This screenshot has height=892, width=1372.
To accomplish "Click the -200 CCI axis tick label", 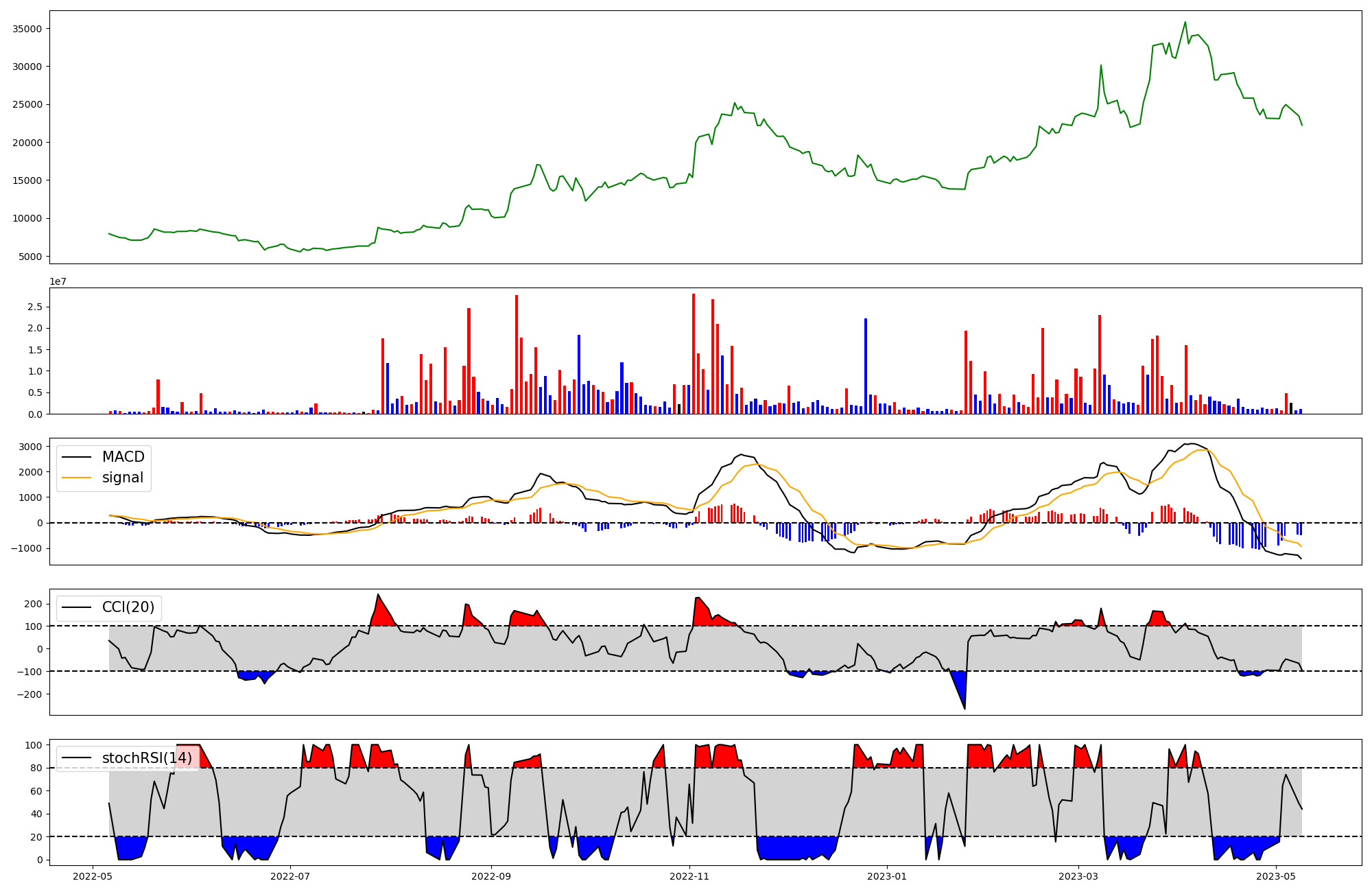I will click(29, 694).
